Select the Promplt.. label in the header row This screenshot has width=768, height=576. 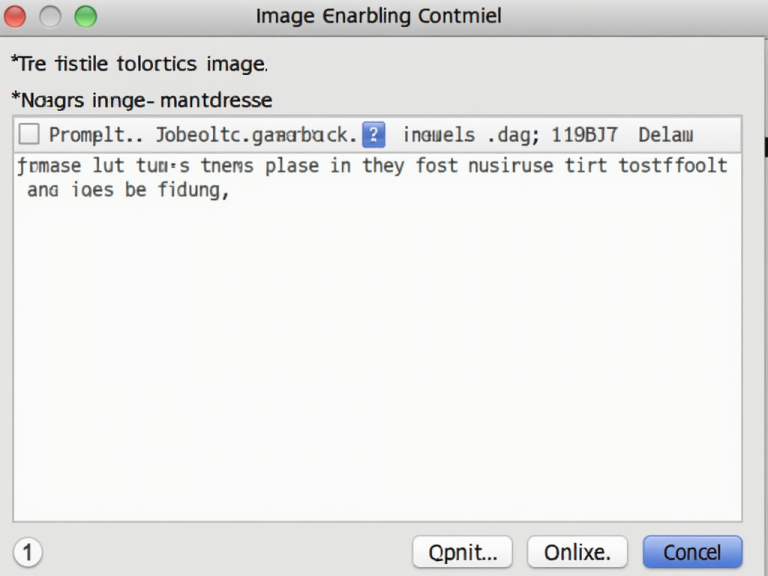pos(96,135)
